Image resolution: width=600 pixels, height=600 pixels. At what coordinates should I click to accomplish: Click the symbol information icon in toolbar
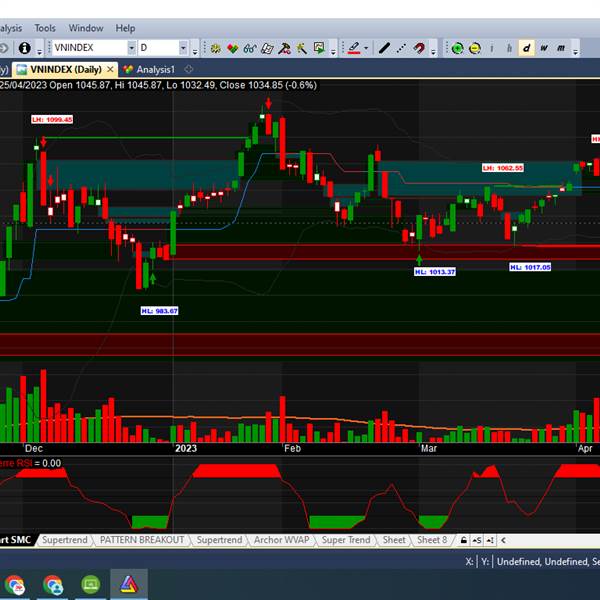(x=24, y=48)
